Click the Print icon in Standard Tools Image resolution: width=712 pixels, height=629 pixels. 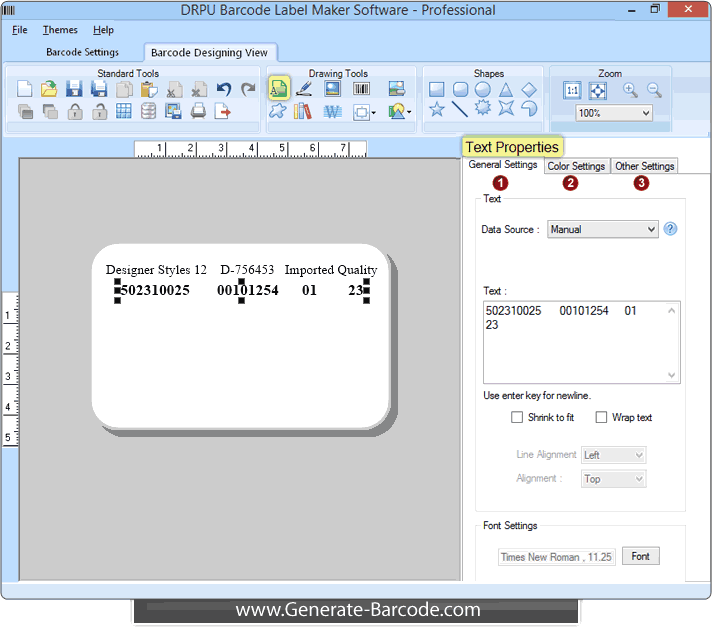pyautogui.click(x=198, y=111)
